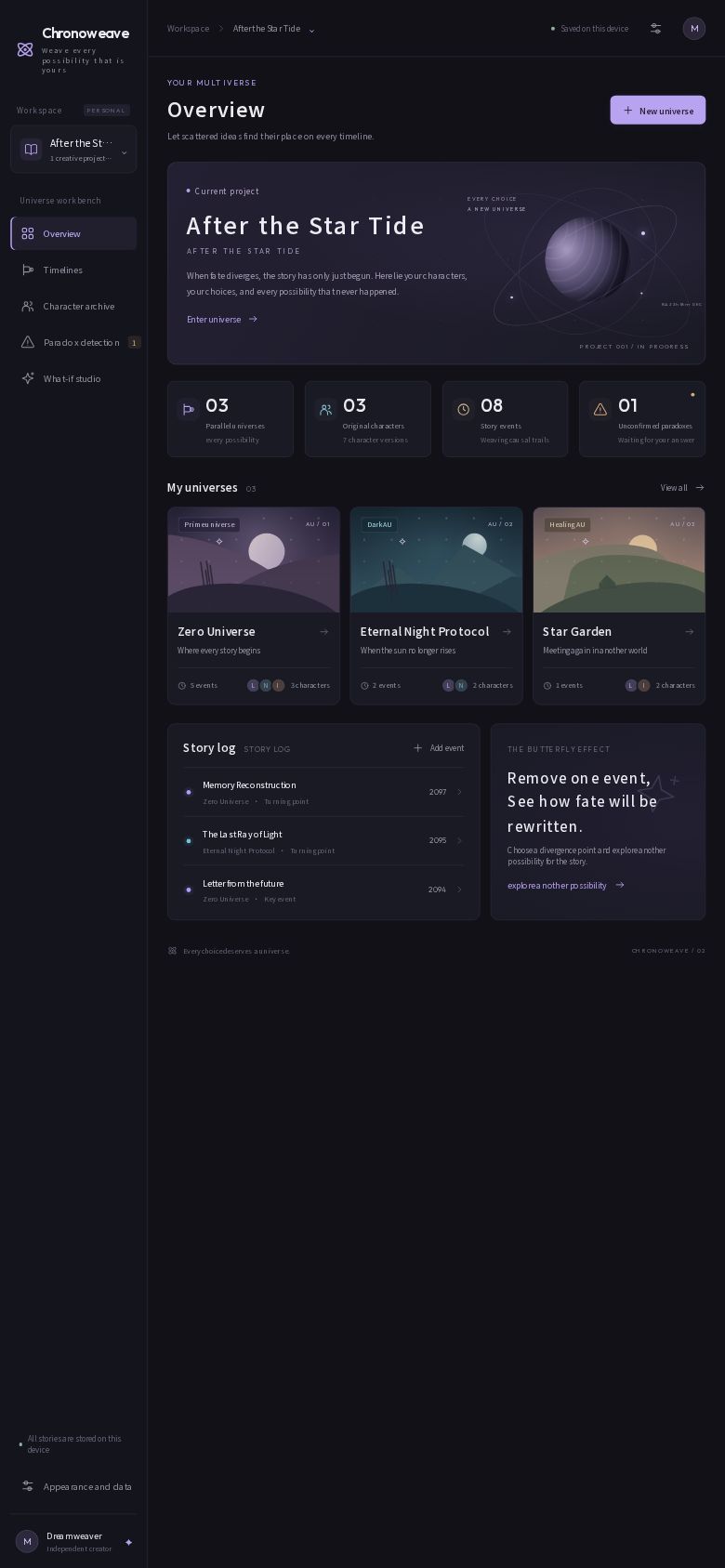Click the Paradox detection warning icon
725x1568 pixels.
tap(28, 343)
